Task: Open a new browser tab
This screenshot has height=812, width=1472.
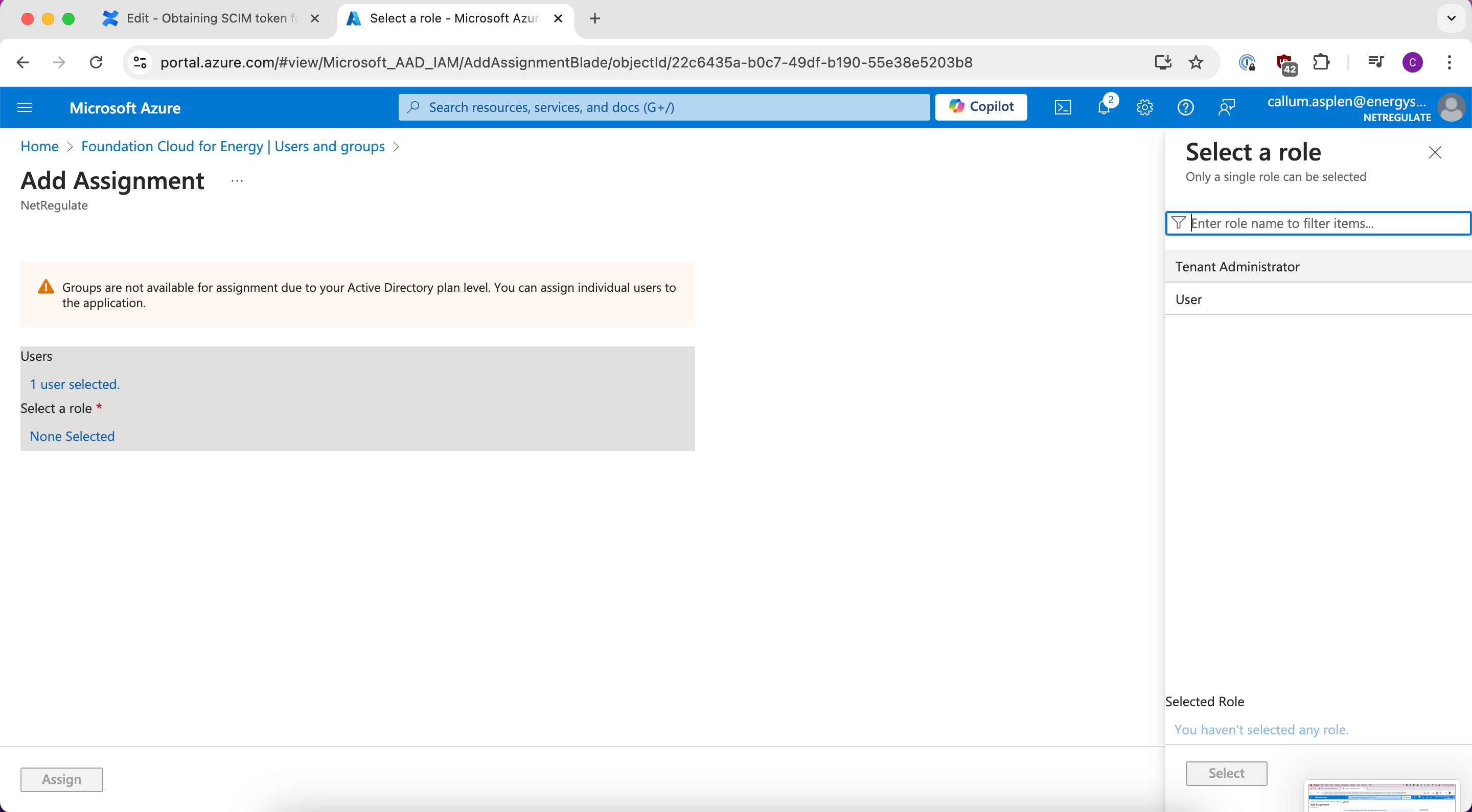Action: coord(594,18)
